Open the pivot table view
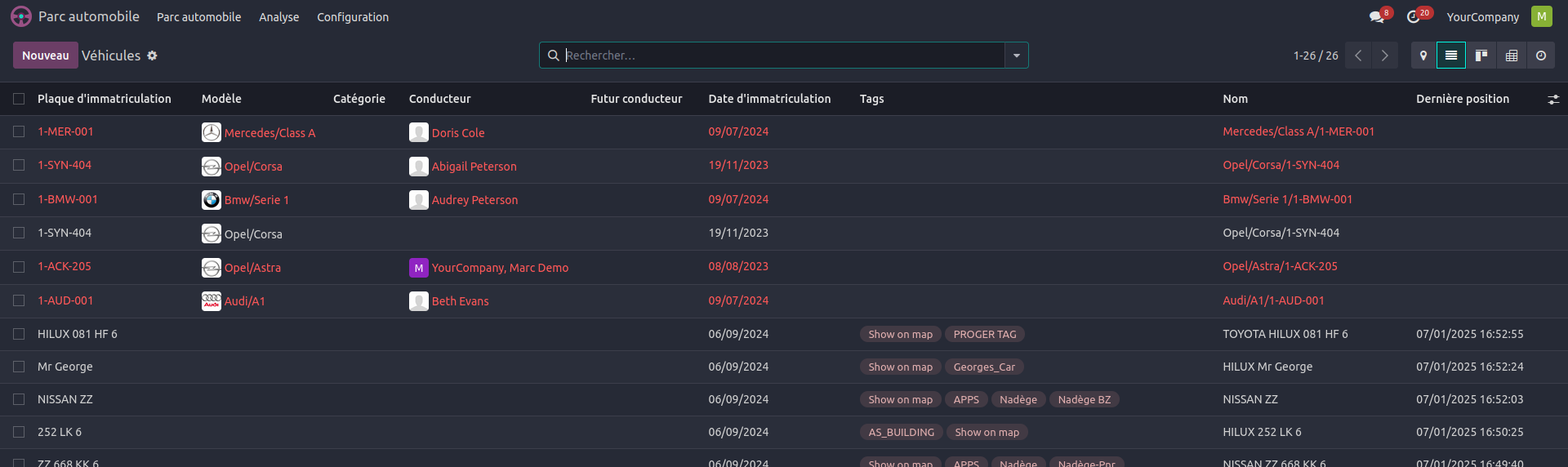 point(1511,56)
